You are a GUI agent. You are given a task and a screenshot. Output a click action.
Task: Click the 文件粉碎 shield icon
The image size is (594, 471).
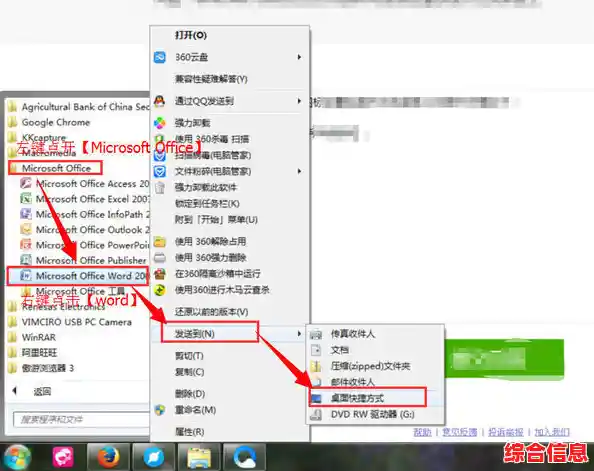point(159,171)
